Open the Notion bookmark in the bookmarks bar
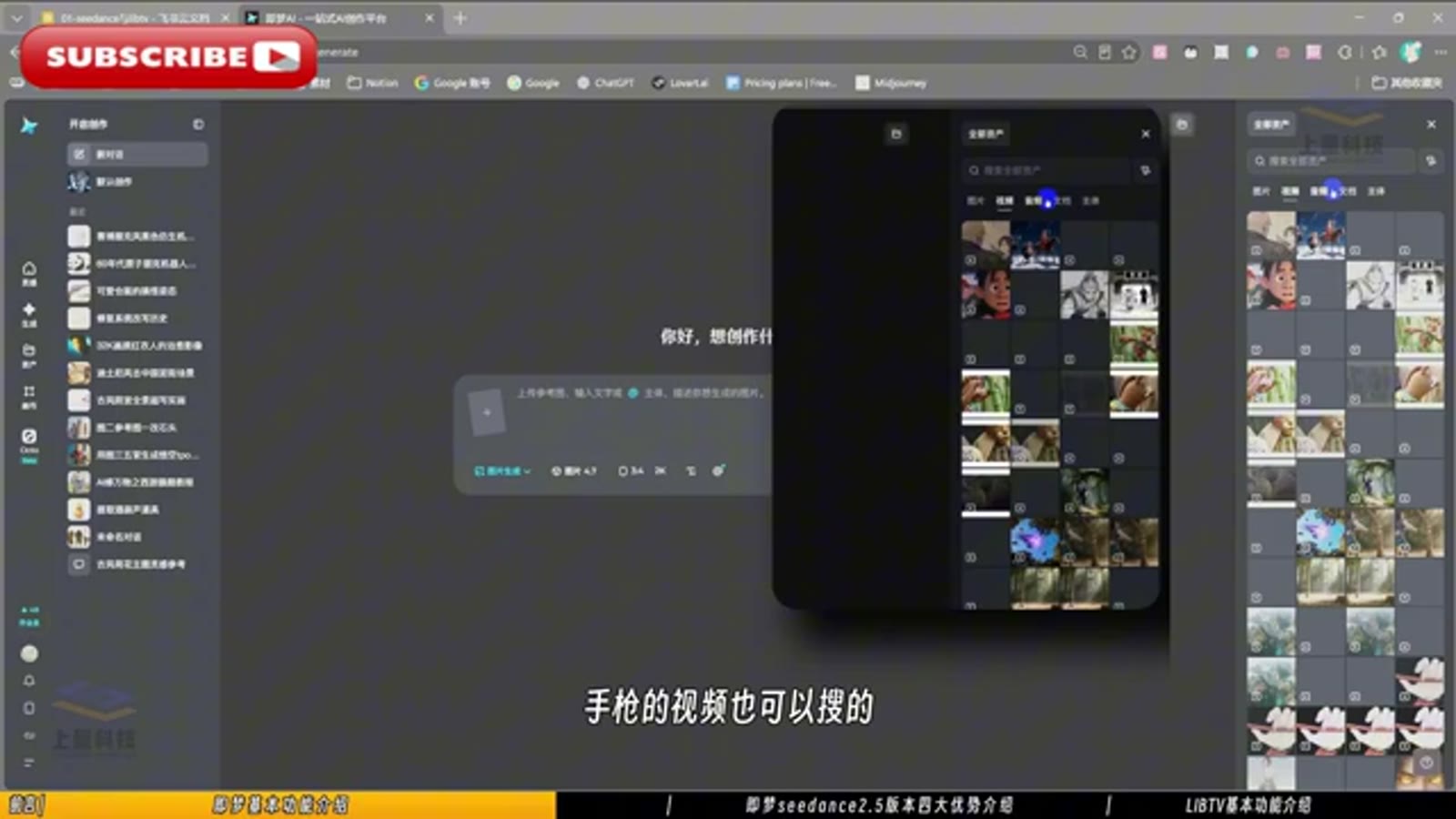 pyautogui.click(x=373, y=83)
